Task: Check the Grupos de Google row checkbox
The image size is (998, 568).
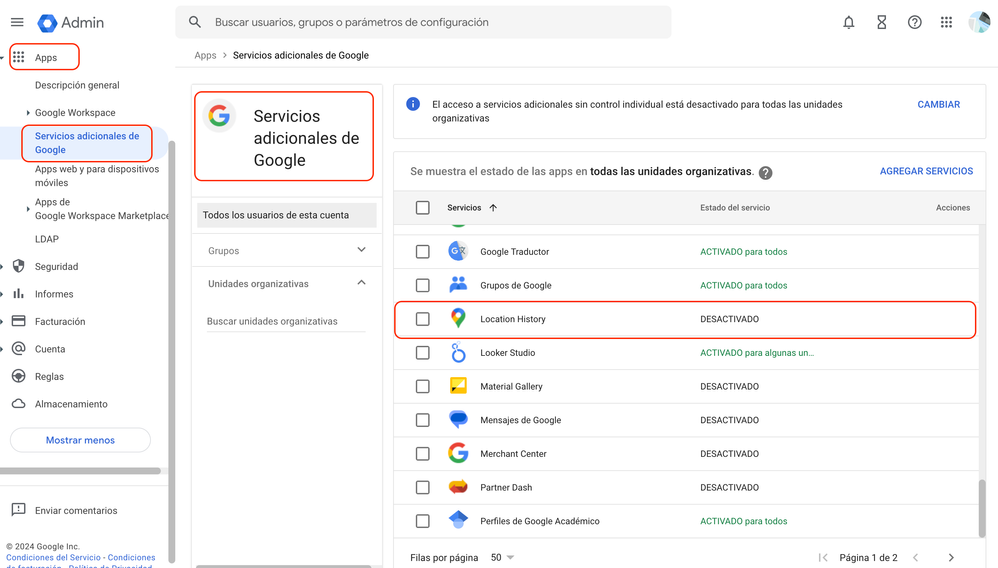Action: pyautogui.click(x=423, y=285)
